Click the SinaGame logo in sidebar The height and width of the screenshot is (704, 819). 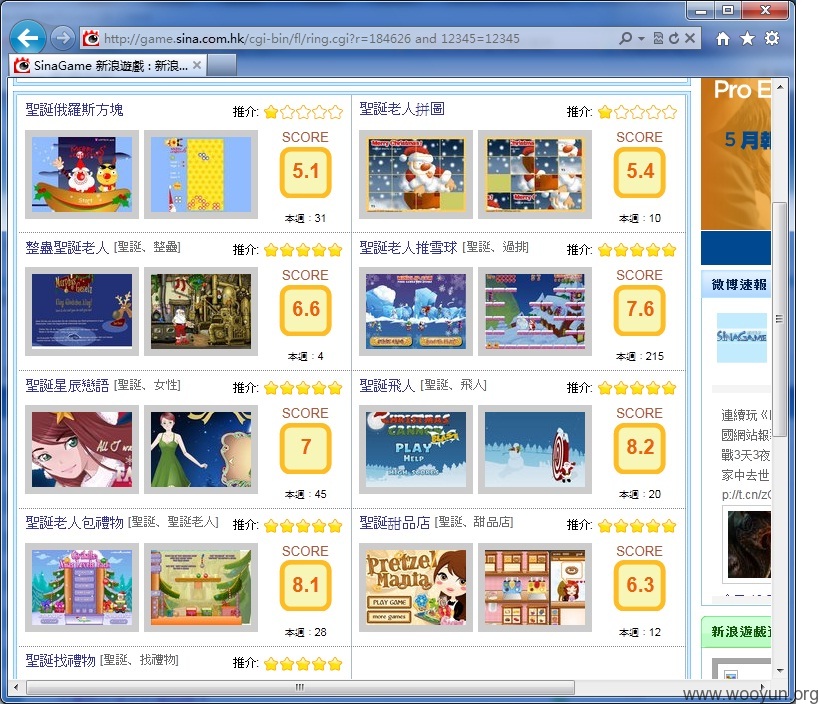[x=742, y=337]
